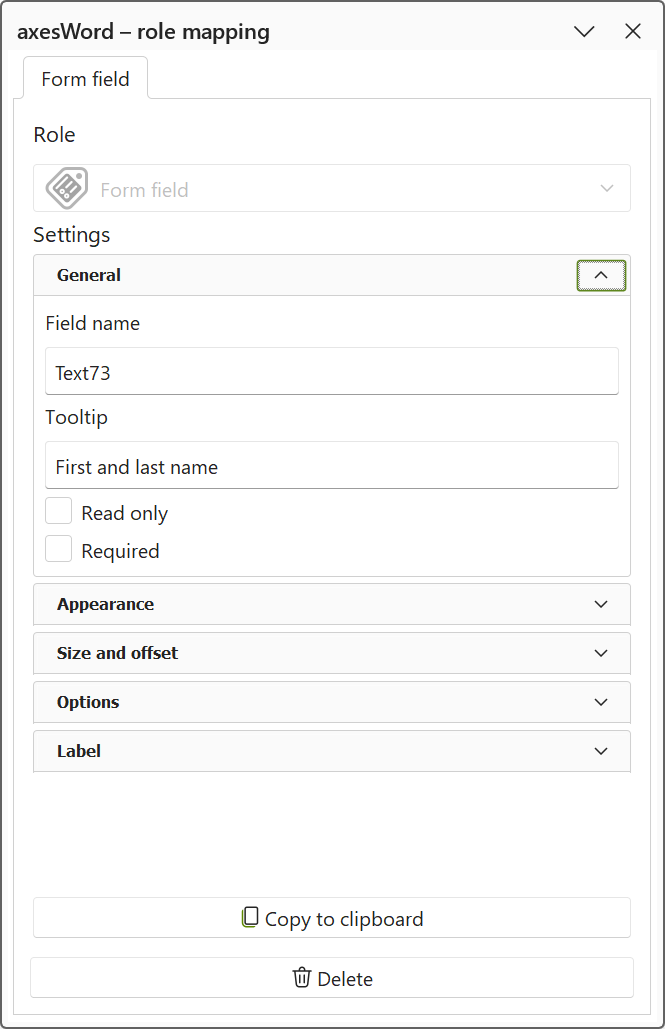This screenshot has height=1029, width=665.
Task: Click the General section header text
Action: tap(89, 275)
